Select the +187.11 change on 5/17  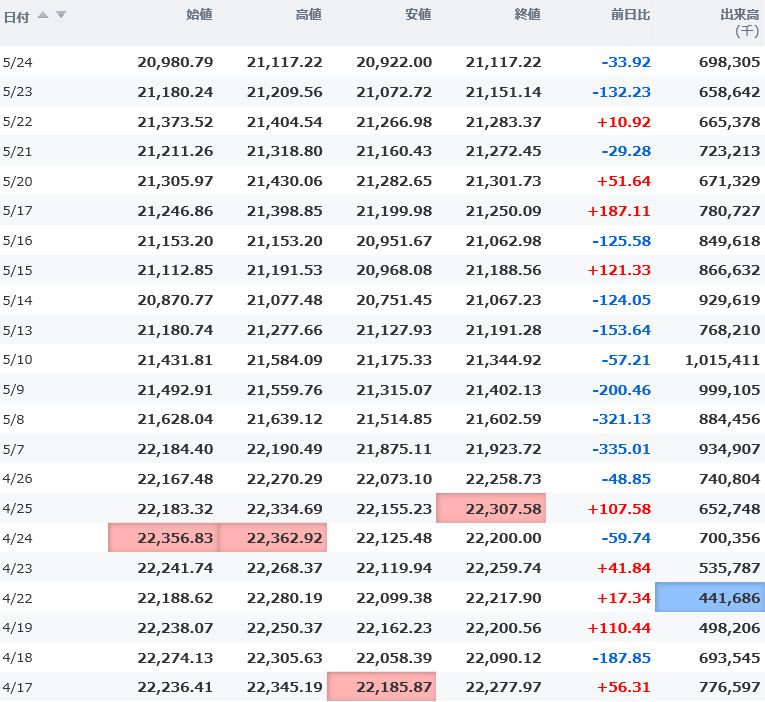619,211
